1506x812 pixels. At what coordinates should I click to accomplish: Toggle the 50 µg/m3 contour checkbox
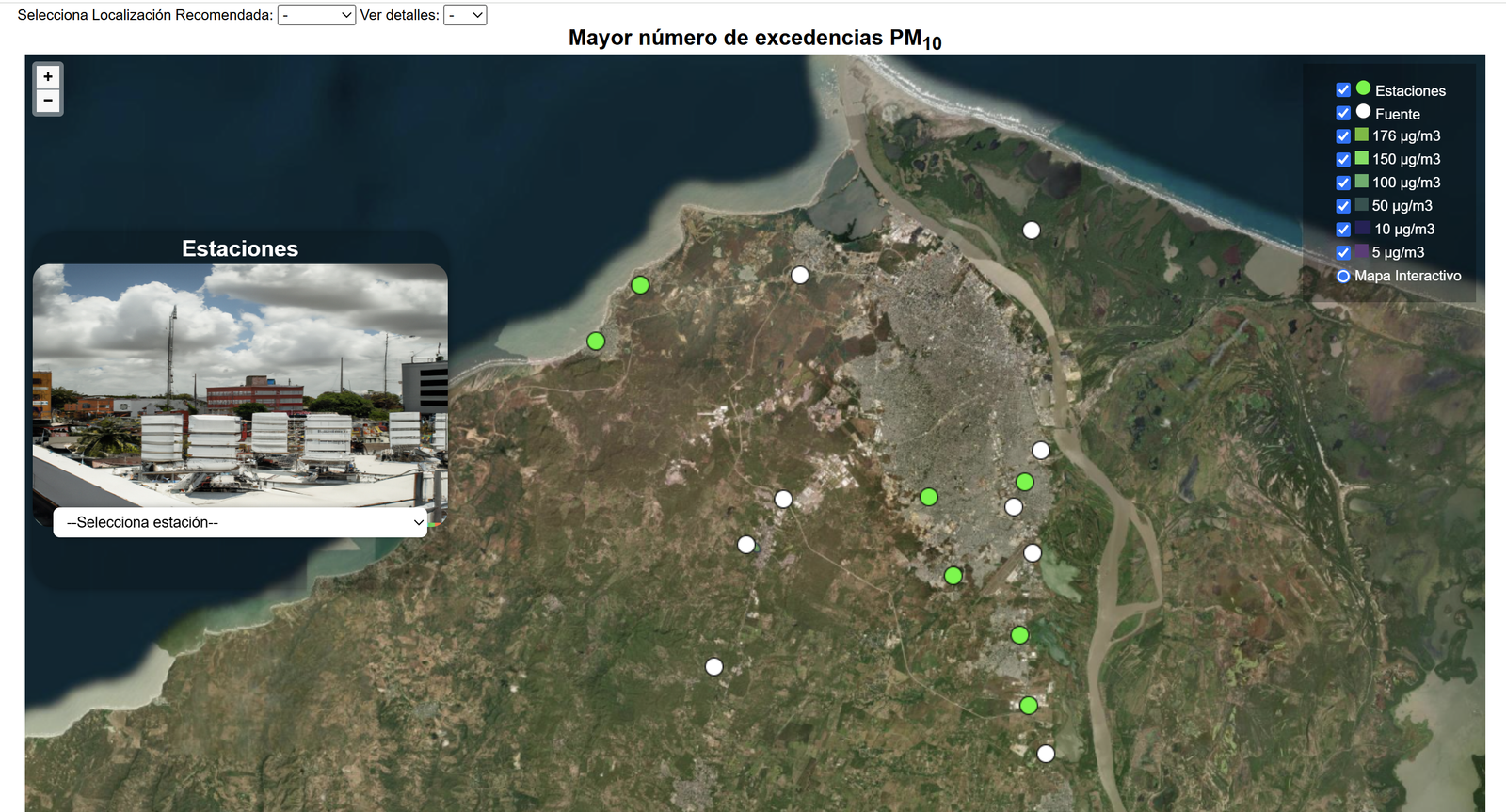pos(1343,206)
